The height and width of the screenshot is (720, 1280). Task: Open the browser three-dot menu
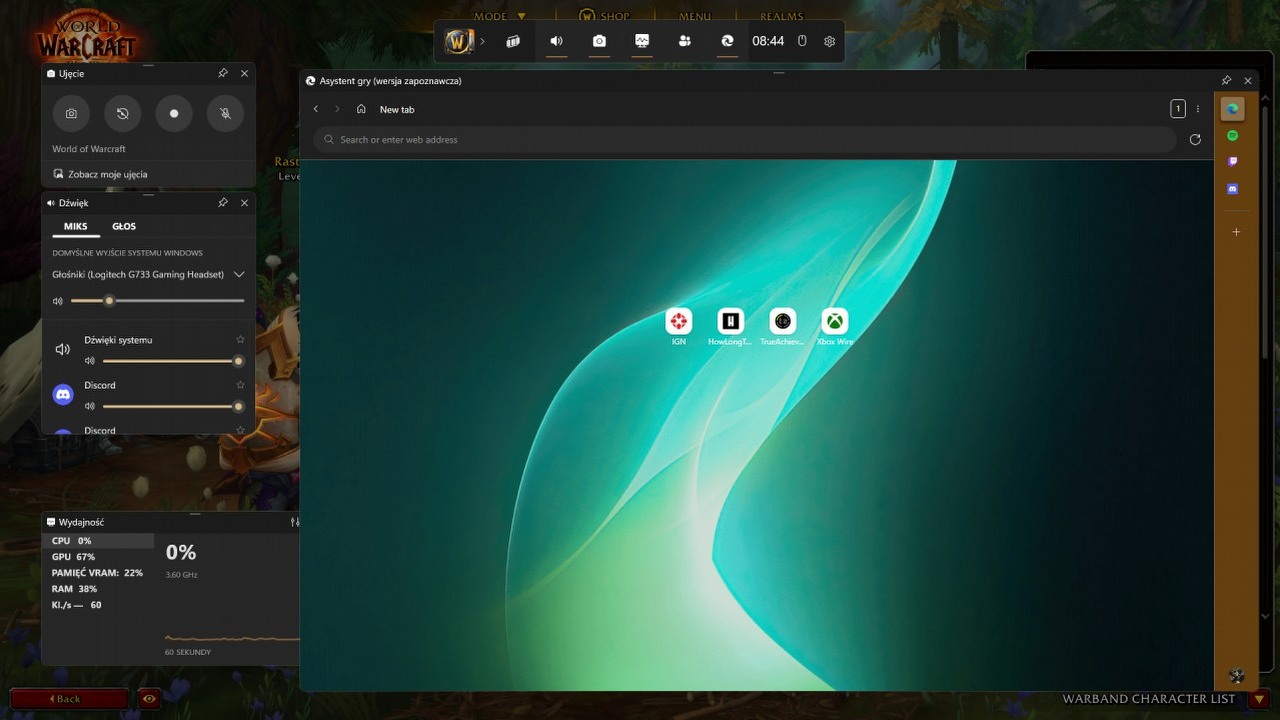click(1197, 109)
